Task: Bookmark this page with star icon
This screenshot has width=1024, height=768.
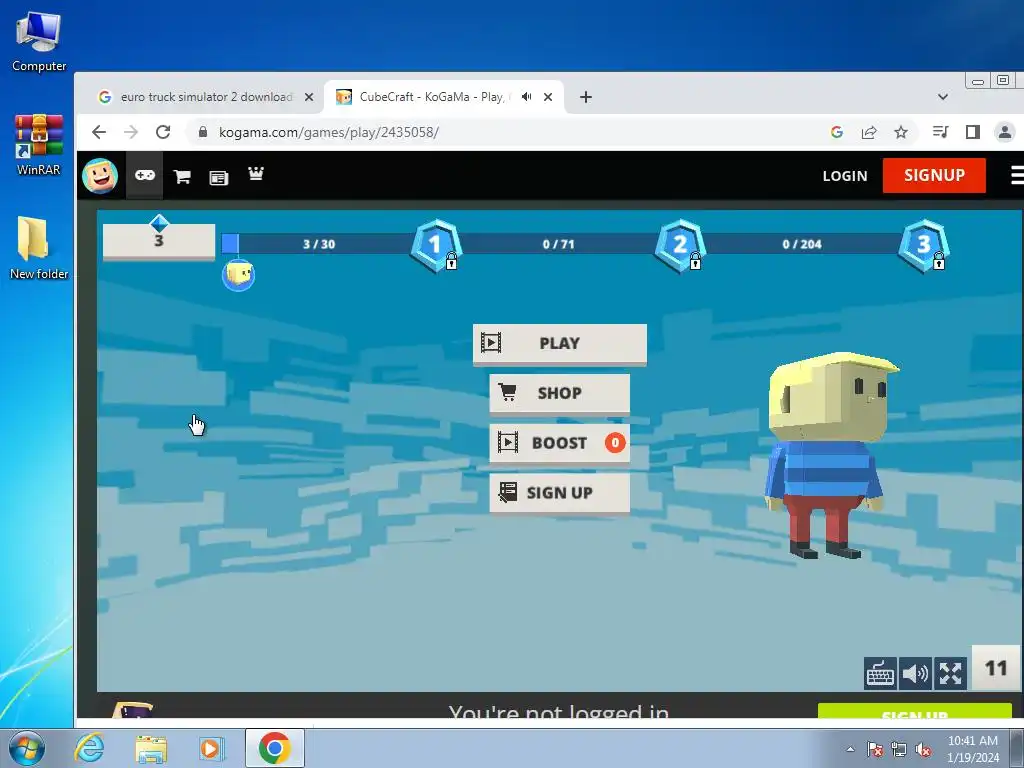Action: coord(901,132)
